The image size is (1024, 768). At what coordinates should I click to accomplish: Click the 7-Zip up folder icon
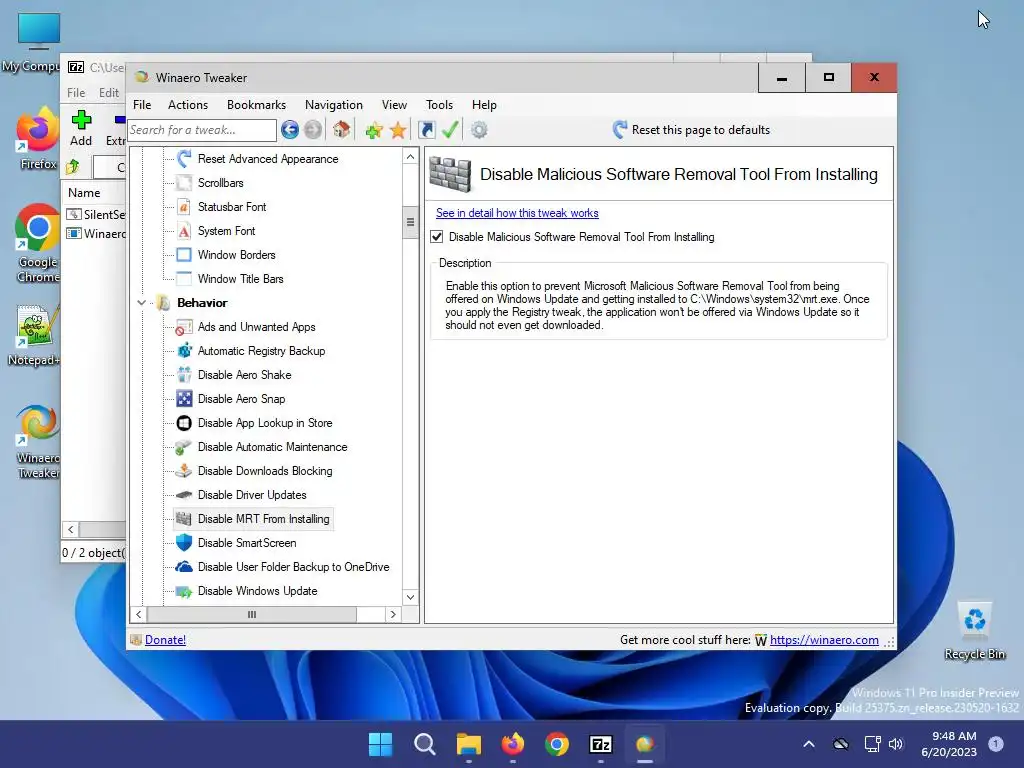coord(72,167)
